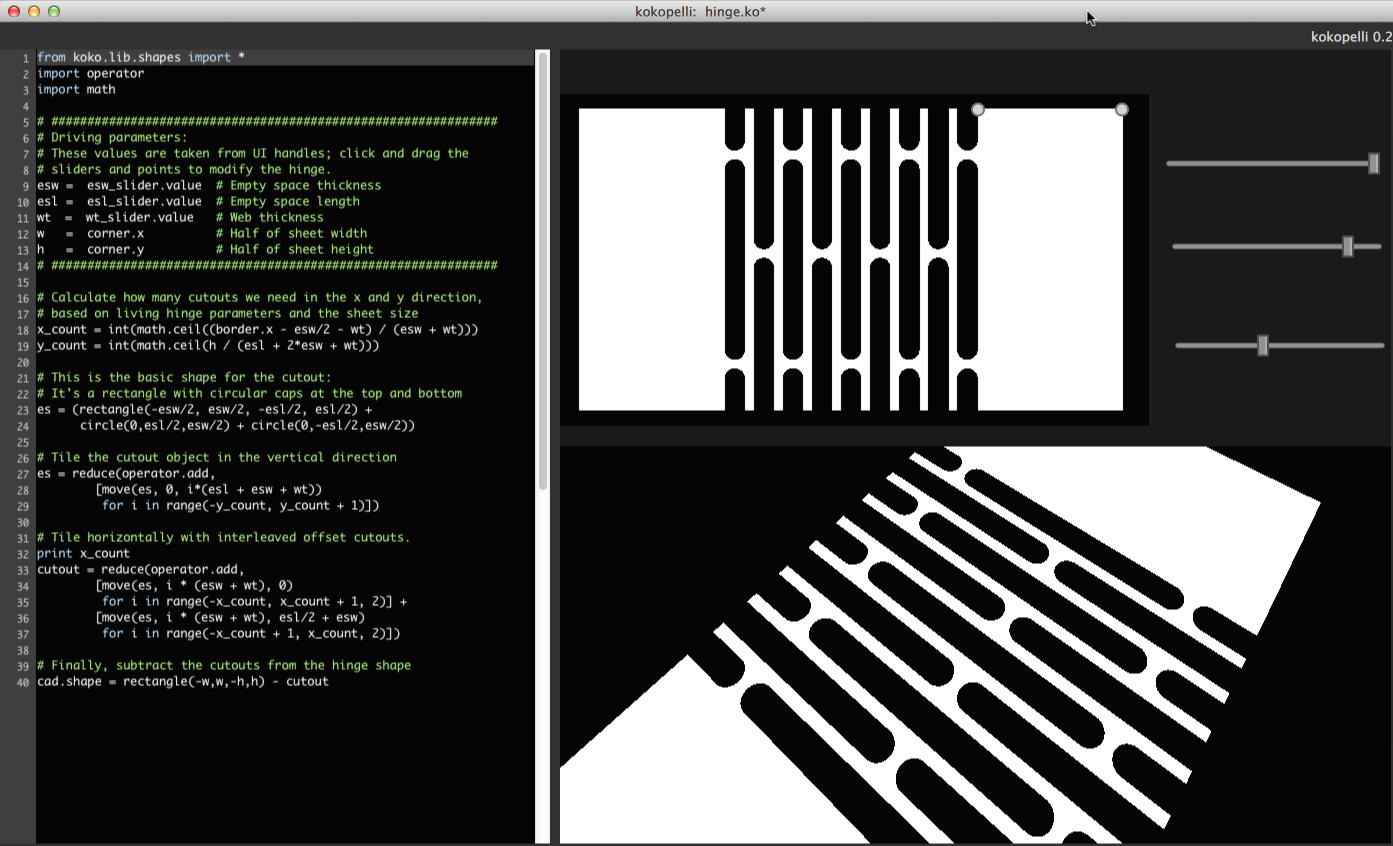Minimize the window with the yellow button
Image resolution: width=1393 pixels, height=846 pixels.
[34, 11]
